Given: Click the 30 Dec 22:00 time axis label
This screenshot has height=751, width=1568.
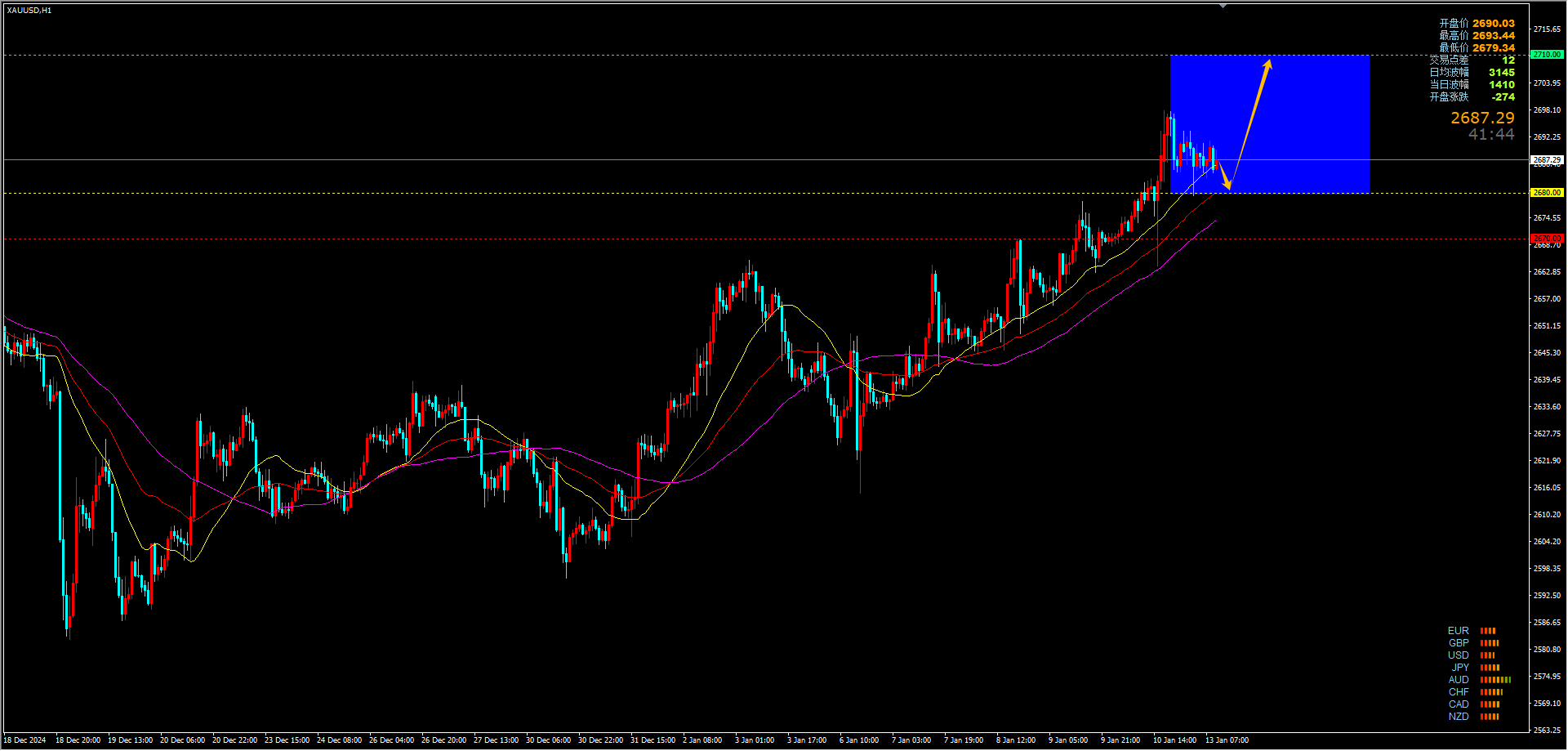Looking at the screenshot, I should 600,740.
